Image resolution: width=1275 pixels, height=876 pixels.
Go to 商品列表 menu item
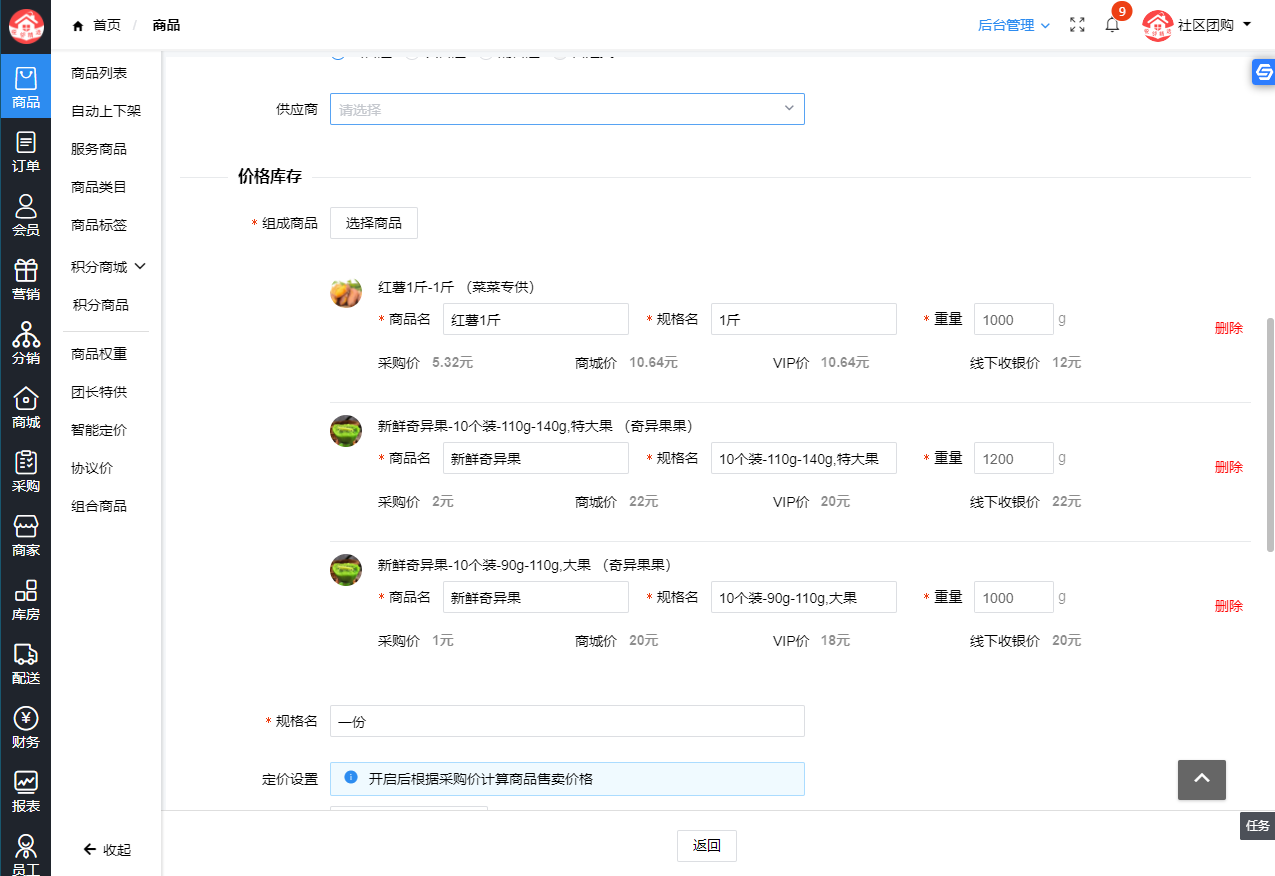(x=99, y=73)
